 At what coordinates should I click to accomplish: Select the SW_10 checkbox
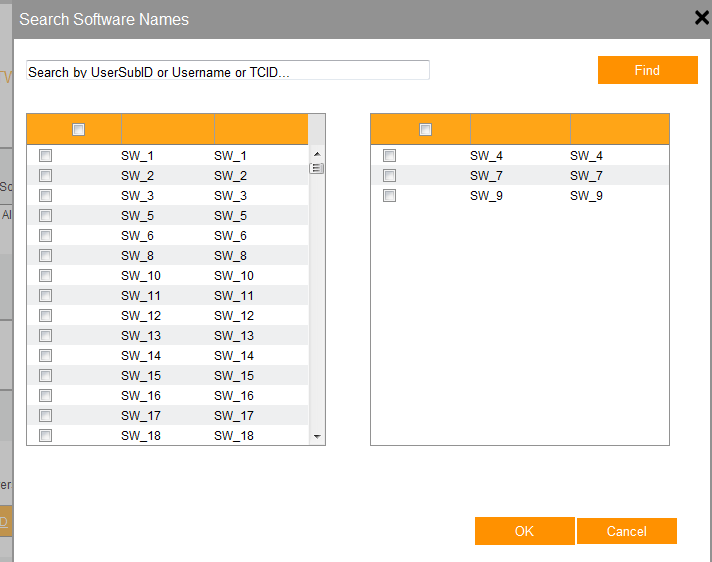click(45, 276)
